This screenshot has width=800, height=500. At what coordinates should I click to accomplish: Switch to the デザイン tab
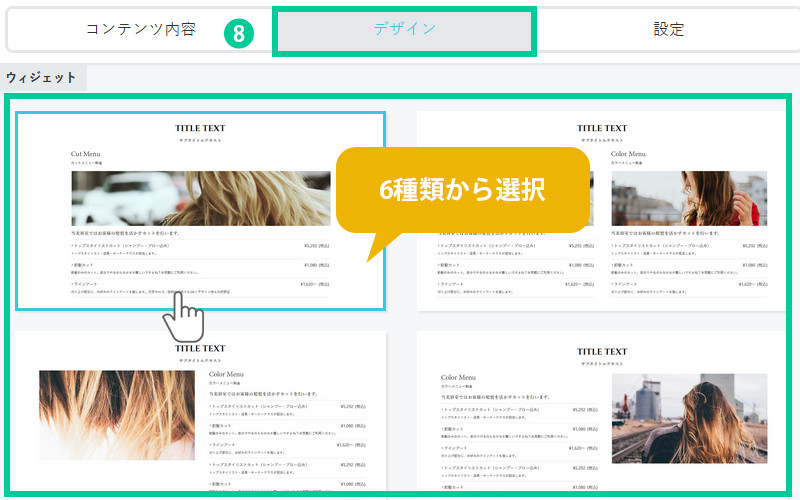point(405,30)
